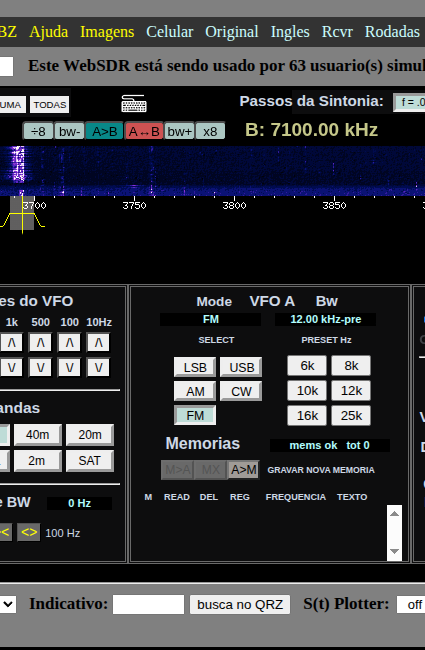Open the Imagens menu item

(x=107, y=32)
